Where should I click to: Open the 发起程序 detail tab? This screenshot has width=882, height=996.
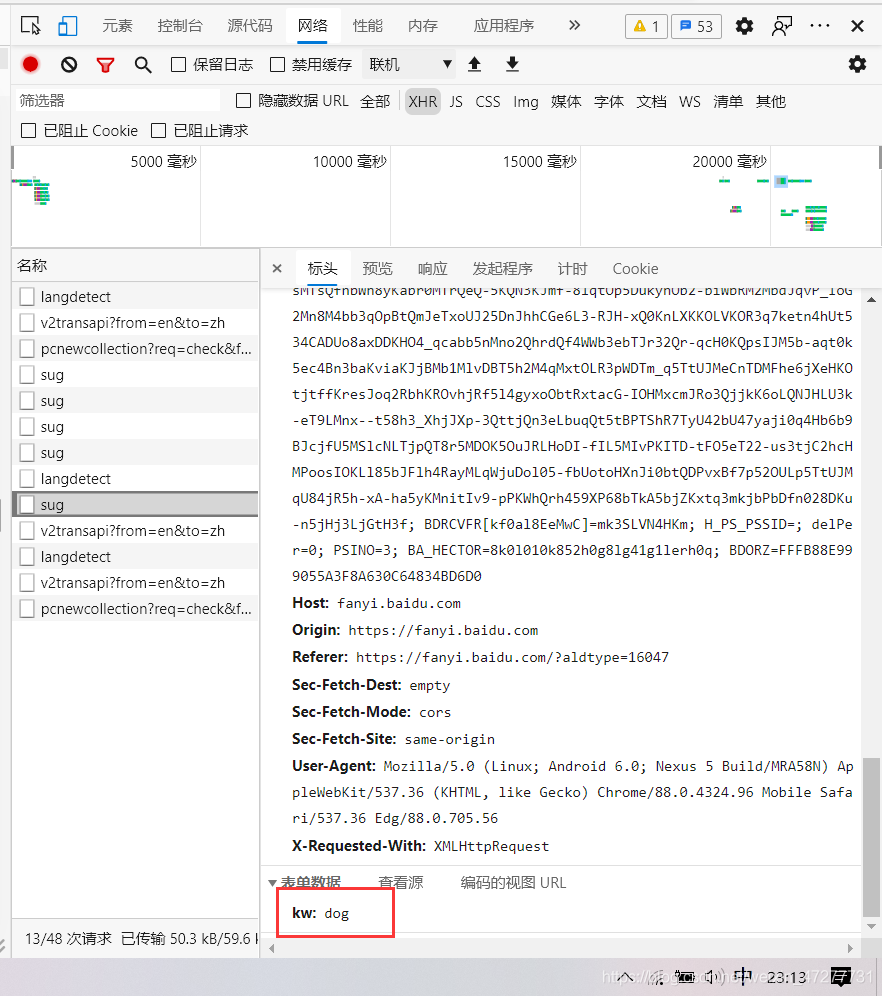pyautogui.click(x=502, y=269)
